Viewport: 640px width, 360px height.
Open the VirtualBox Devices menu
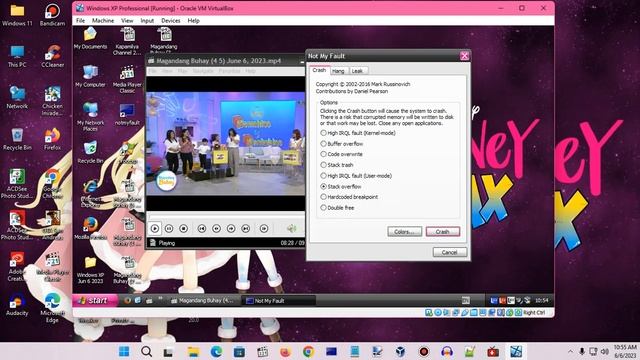pyautogui.click(x=171, y=20)
